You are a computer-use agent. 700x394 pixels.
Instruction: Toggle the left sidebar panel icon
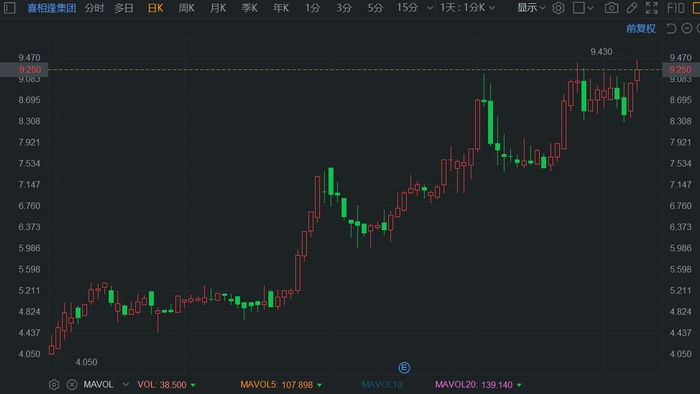pyautogui.click(x=10, y=8)
